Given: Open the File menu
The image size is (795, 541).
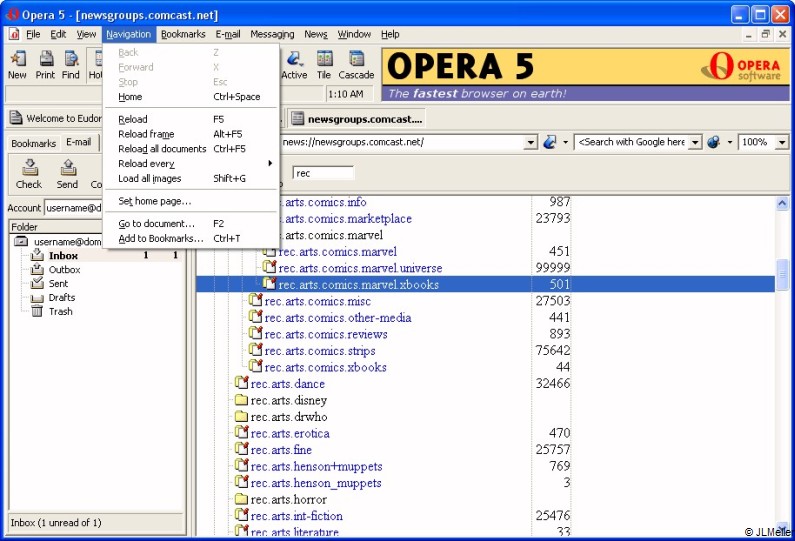Looking at the screenshot, I should [x=33, y=34].
